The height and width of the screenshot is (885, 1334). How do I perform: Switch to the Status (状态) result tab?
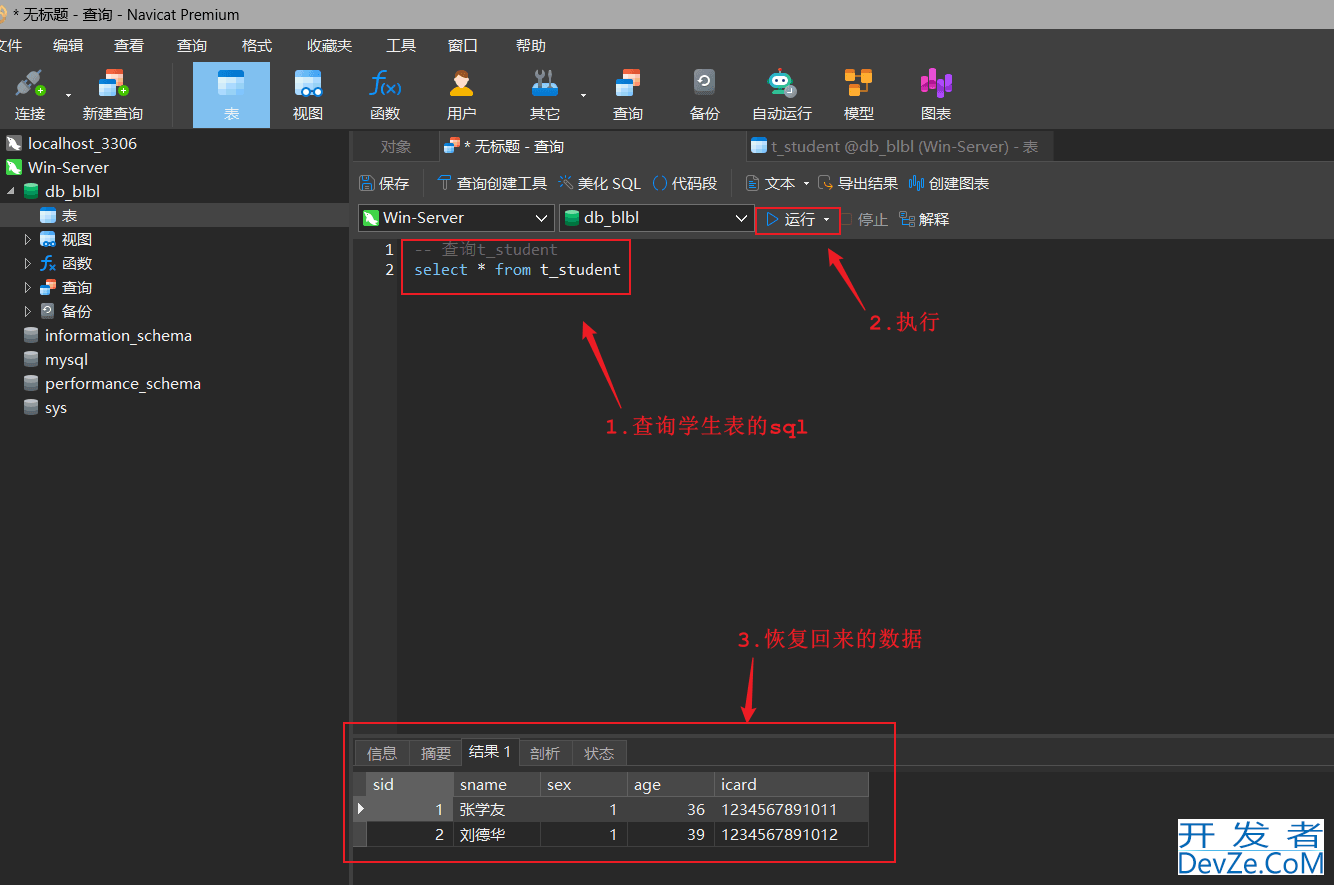click(x=600, y=753)
